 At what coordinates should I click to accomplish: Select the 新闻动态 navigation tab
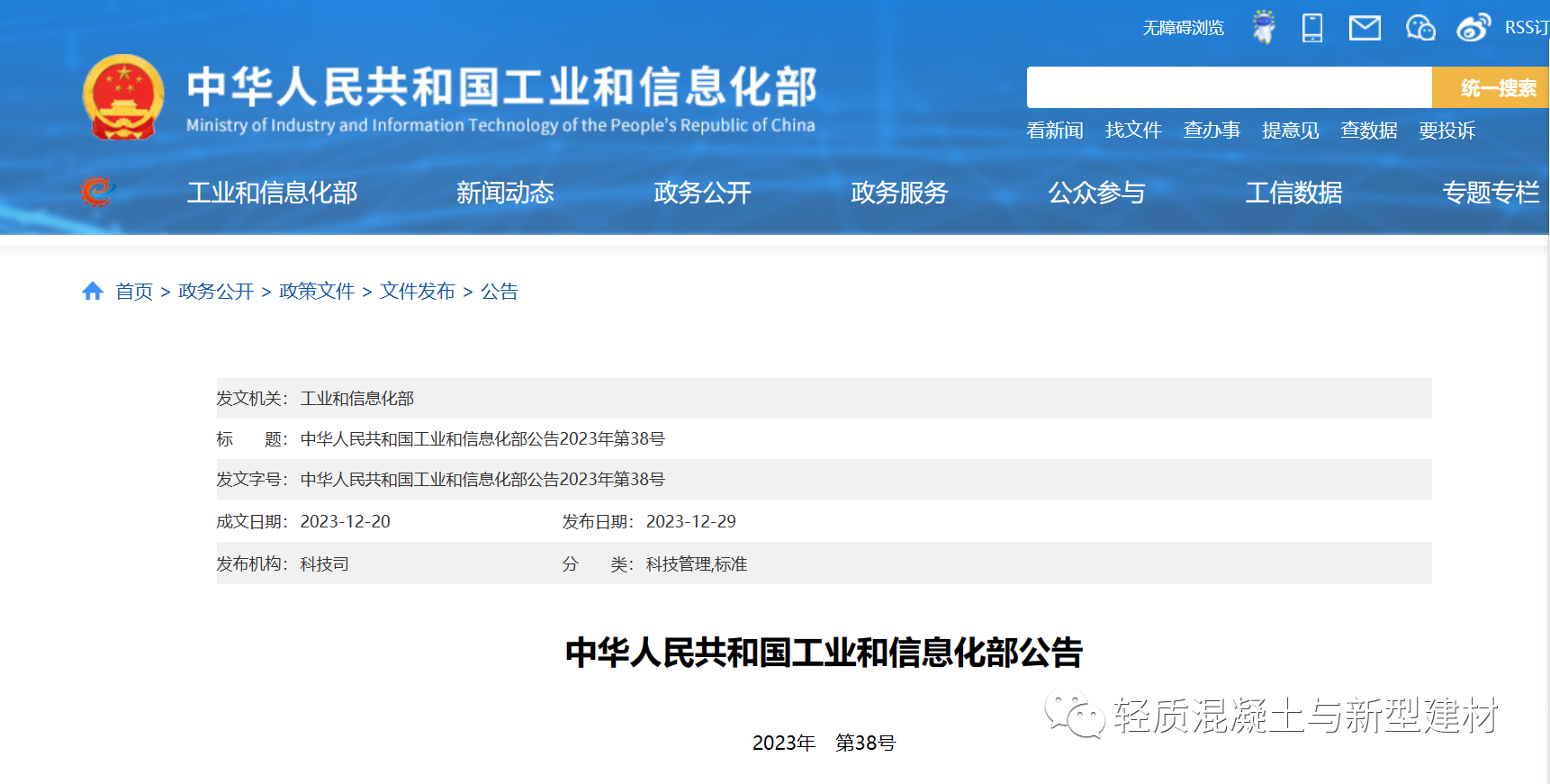click(505, 192)
